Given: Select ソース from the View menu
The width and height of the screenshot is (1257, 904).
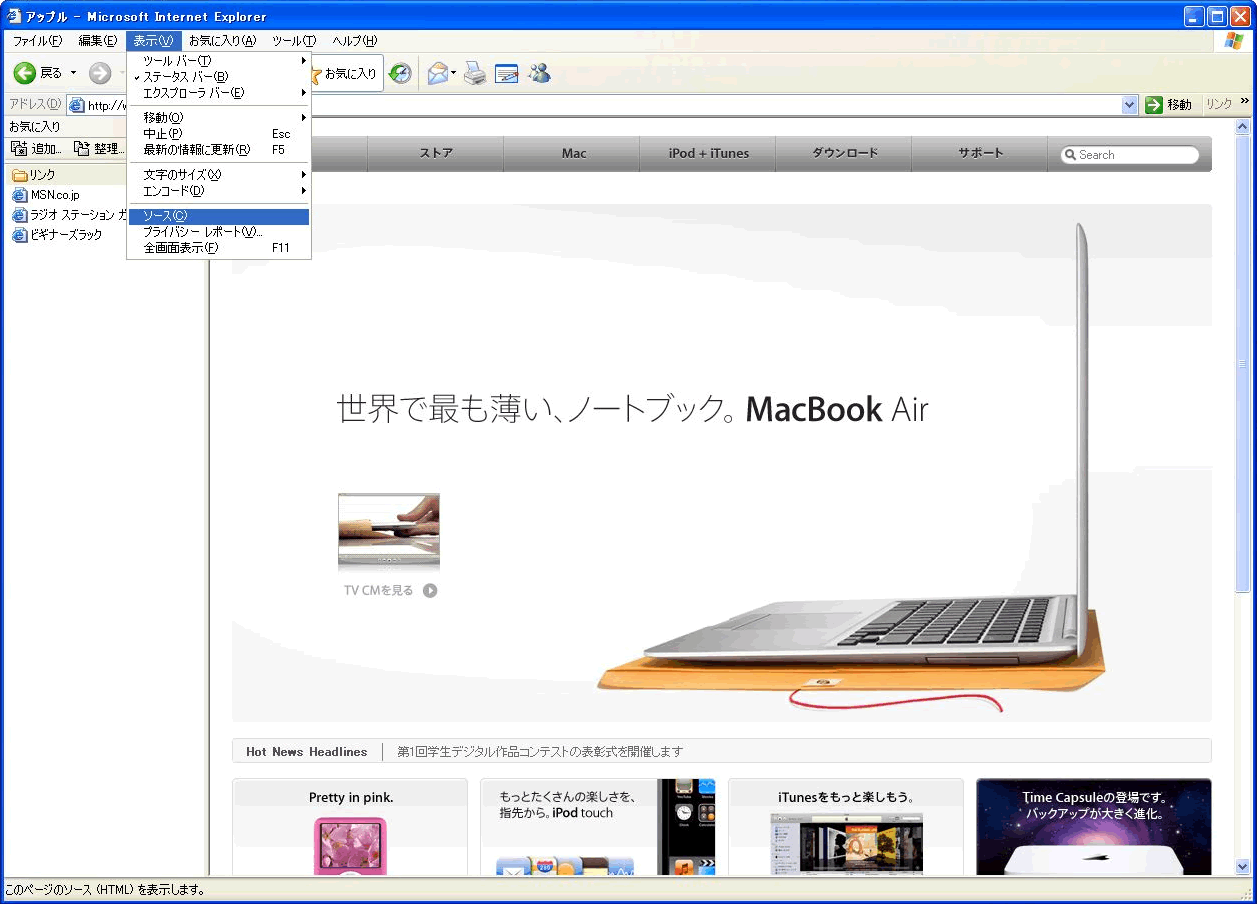Looking at the screenshot, I should pos(219,216).
